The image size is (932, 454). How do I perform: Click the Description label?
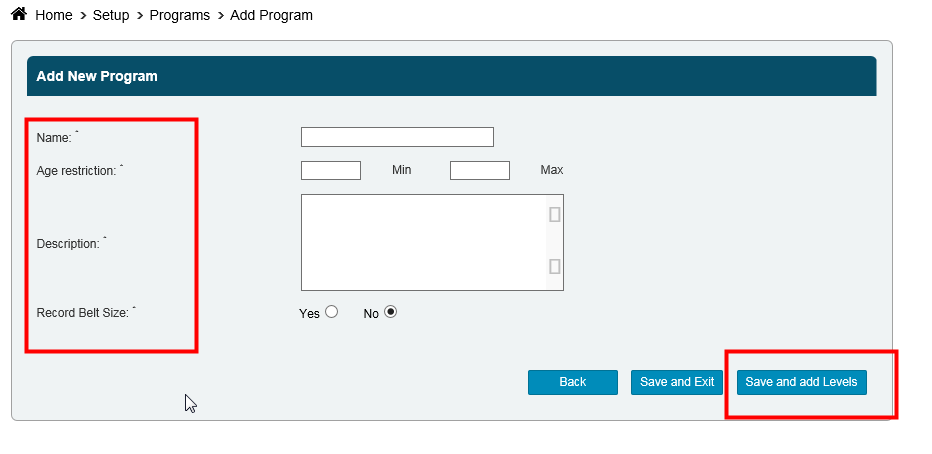coord(68,244)
